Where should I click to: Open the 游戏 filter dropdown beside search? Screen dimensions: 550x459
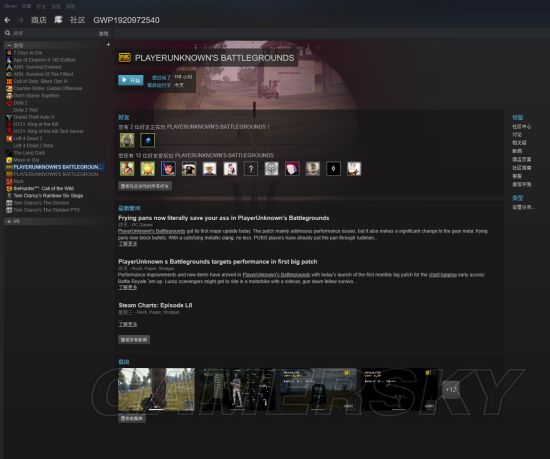click(103, 33)
